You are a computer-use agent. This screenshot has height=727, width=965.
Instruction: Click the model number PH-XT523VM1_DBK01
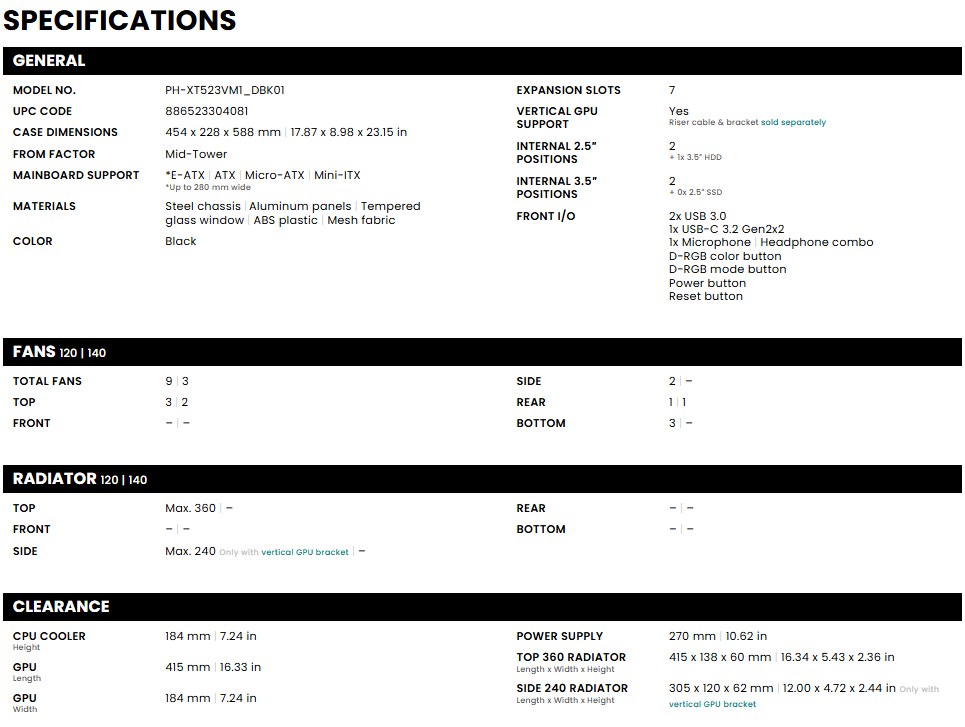tap(225, 90)
